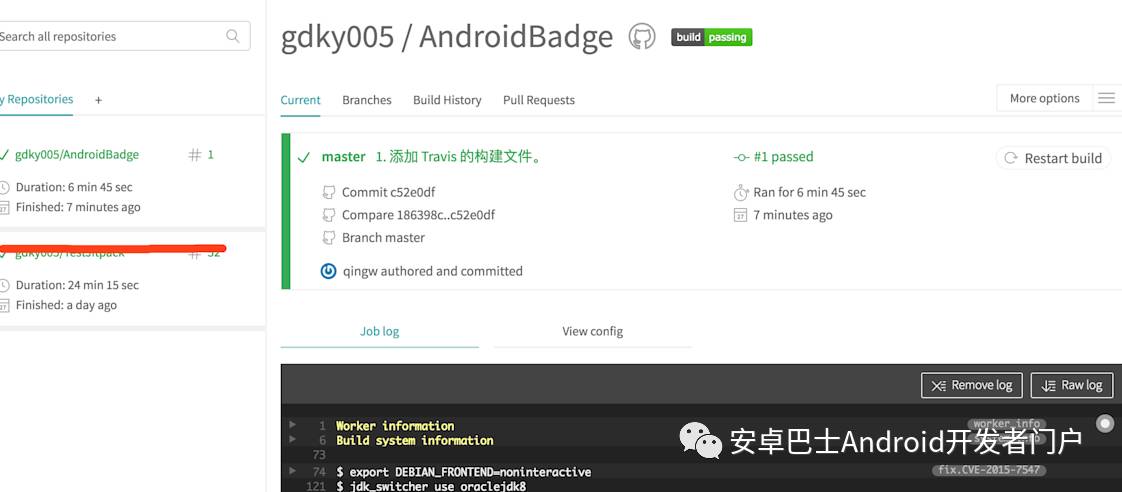
Task: Click icon beside Branch master
Action: coord(329,237)
